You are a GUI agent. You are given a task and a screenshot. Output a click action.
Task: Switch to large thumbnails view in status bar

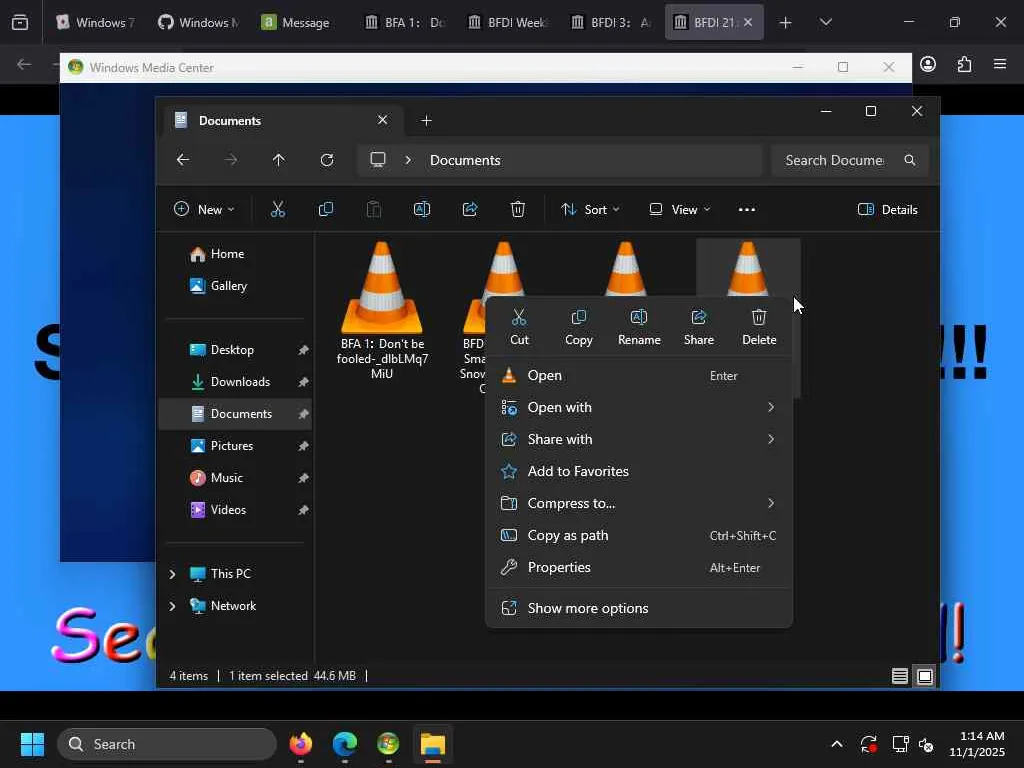coord(925,677)
